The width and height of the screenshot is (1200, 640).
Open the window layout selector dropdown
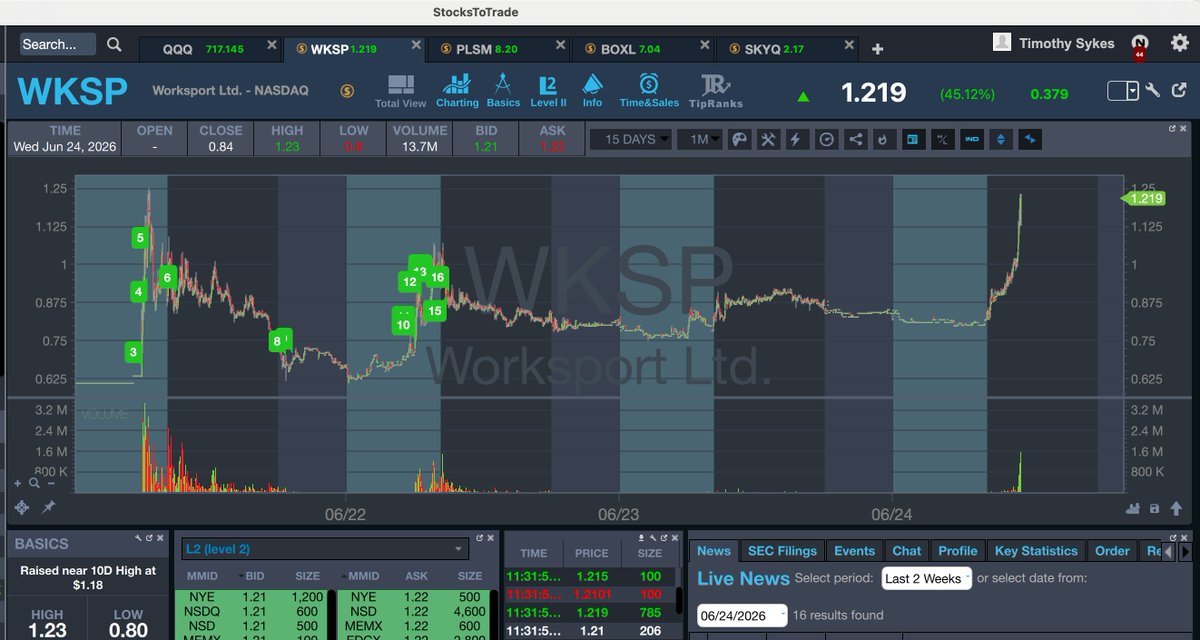[1123, 91]
